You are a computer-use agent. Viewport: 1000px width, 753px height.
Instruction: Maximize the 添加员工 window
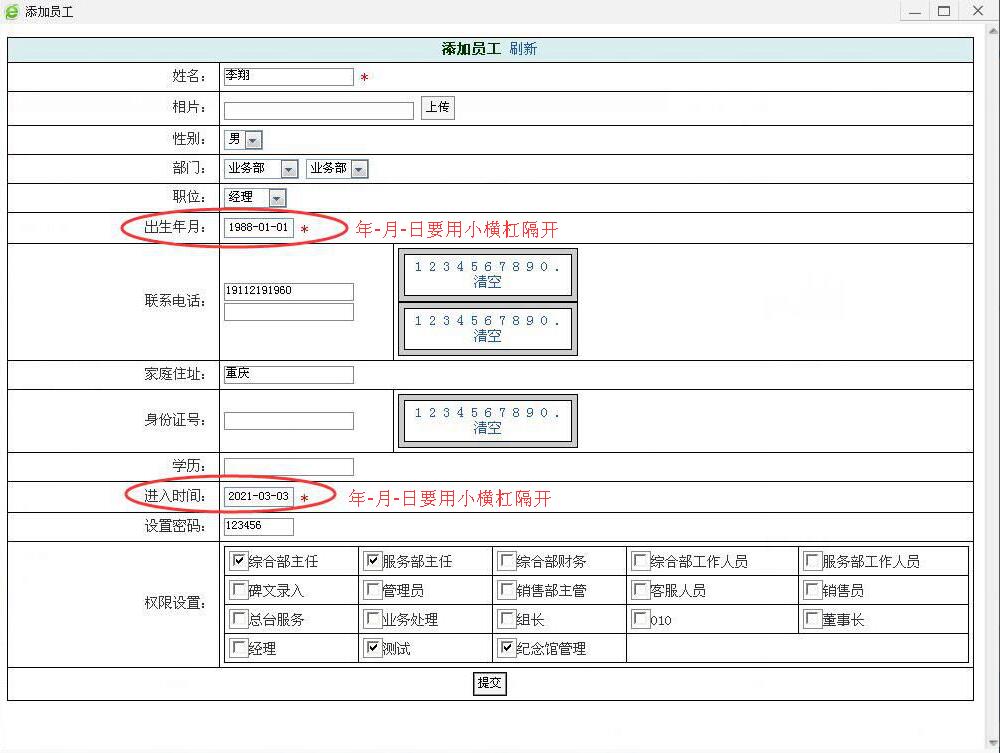943,11
